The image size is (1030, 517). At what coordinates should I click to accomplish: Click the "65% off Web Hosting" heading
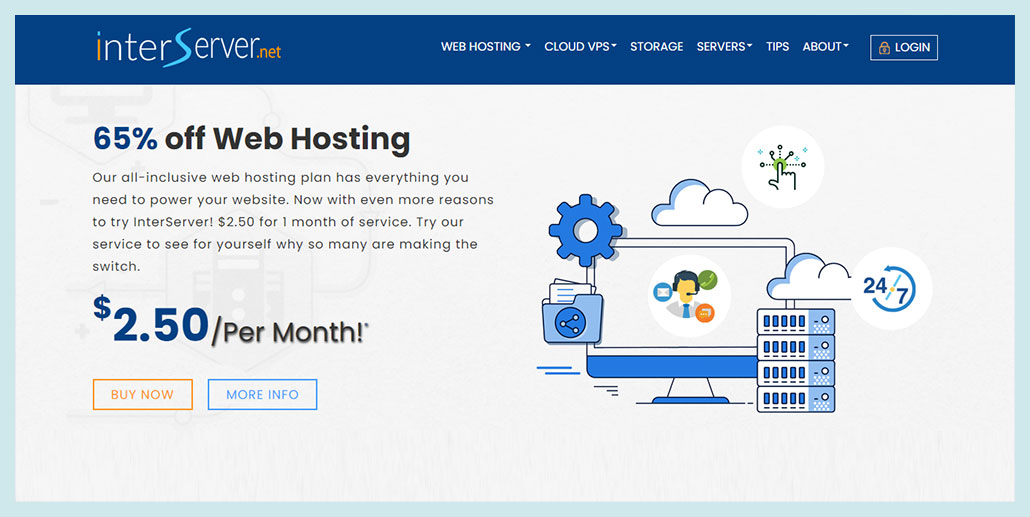click(252, 139)
